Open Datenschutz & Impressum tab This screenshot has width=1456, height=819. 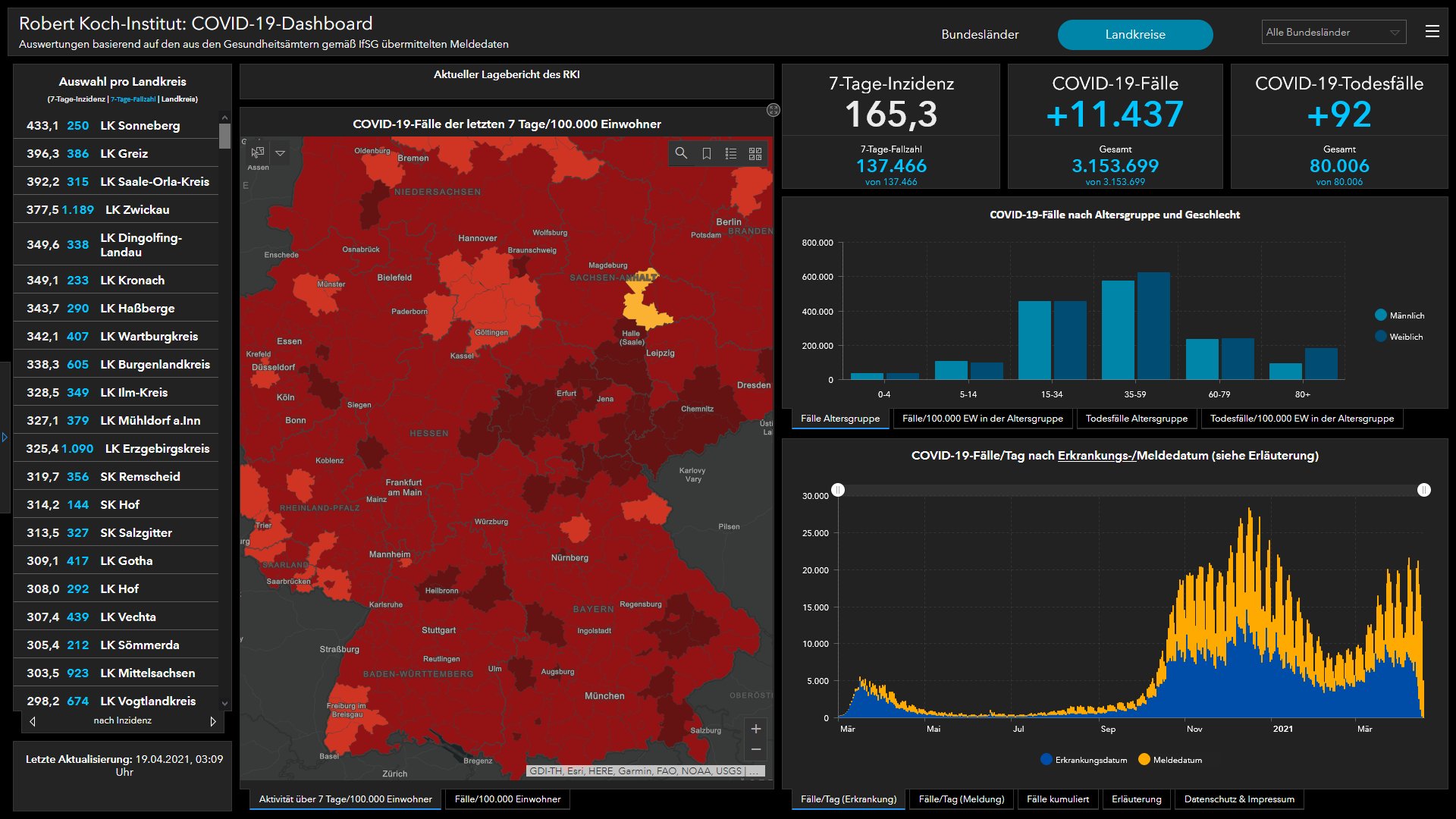(1239, 799)
